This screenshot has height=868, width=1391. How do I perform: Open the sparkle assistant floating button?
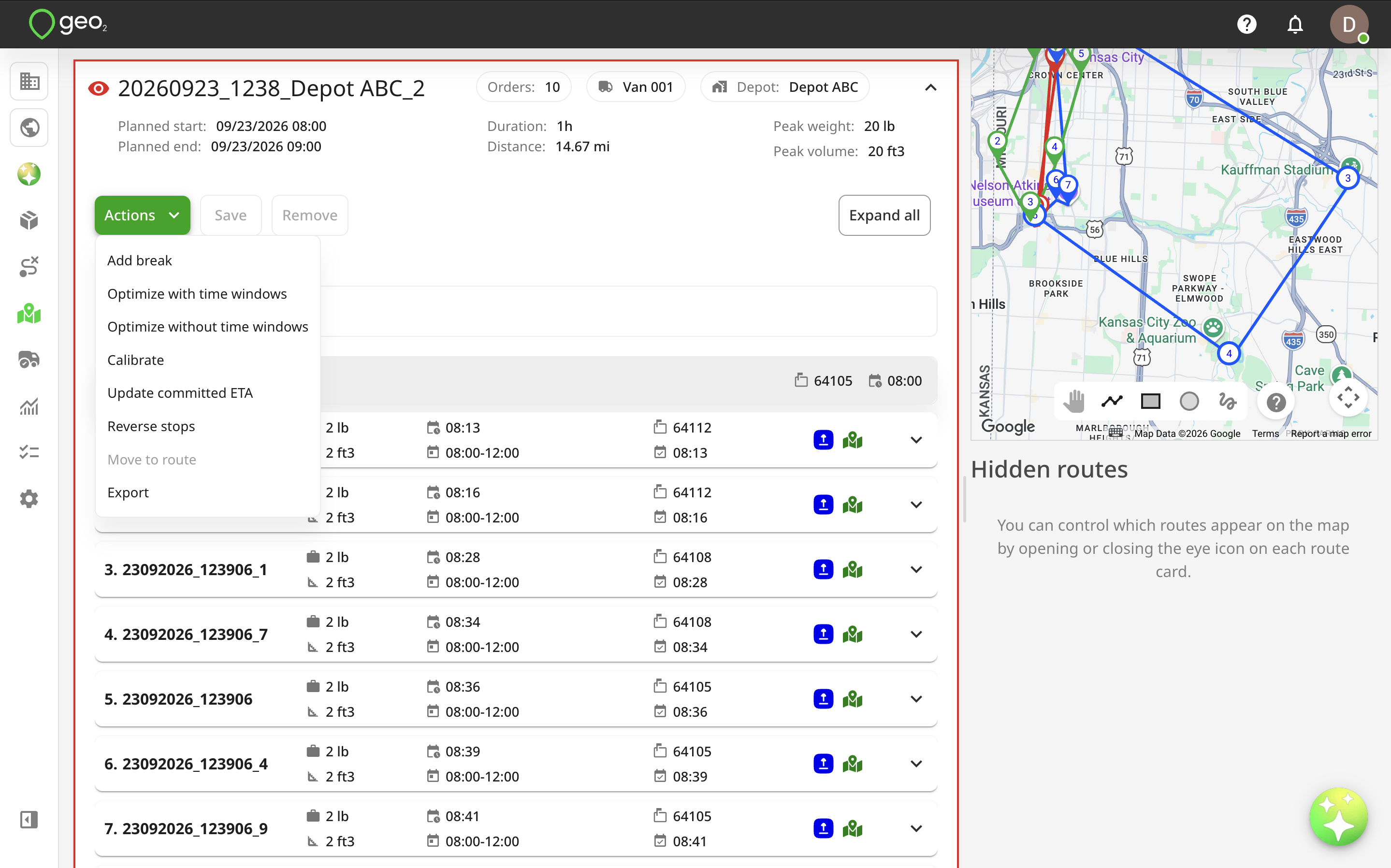click(1338, 817)
